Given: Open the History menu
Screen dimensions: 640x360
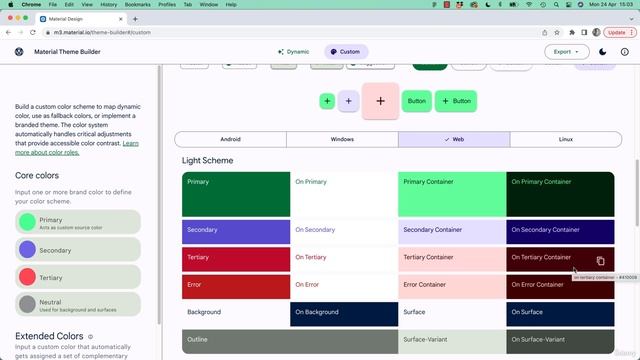Looking at the screenshot, I should 108,4.
